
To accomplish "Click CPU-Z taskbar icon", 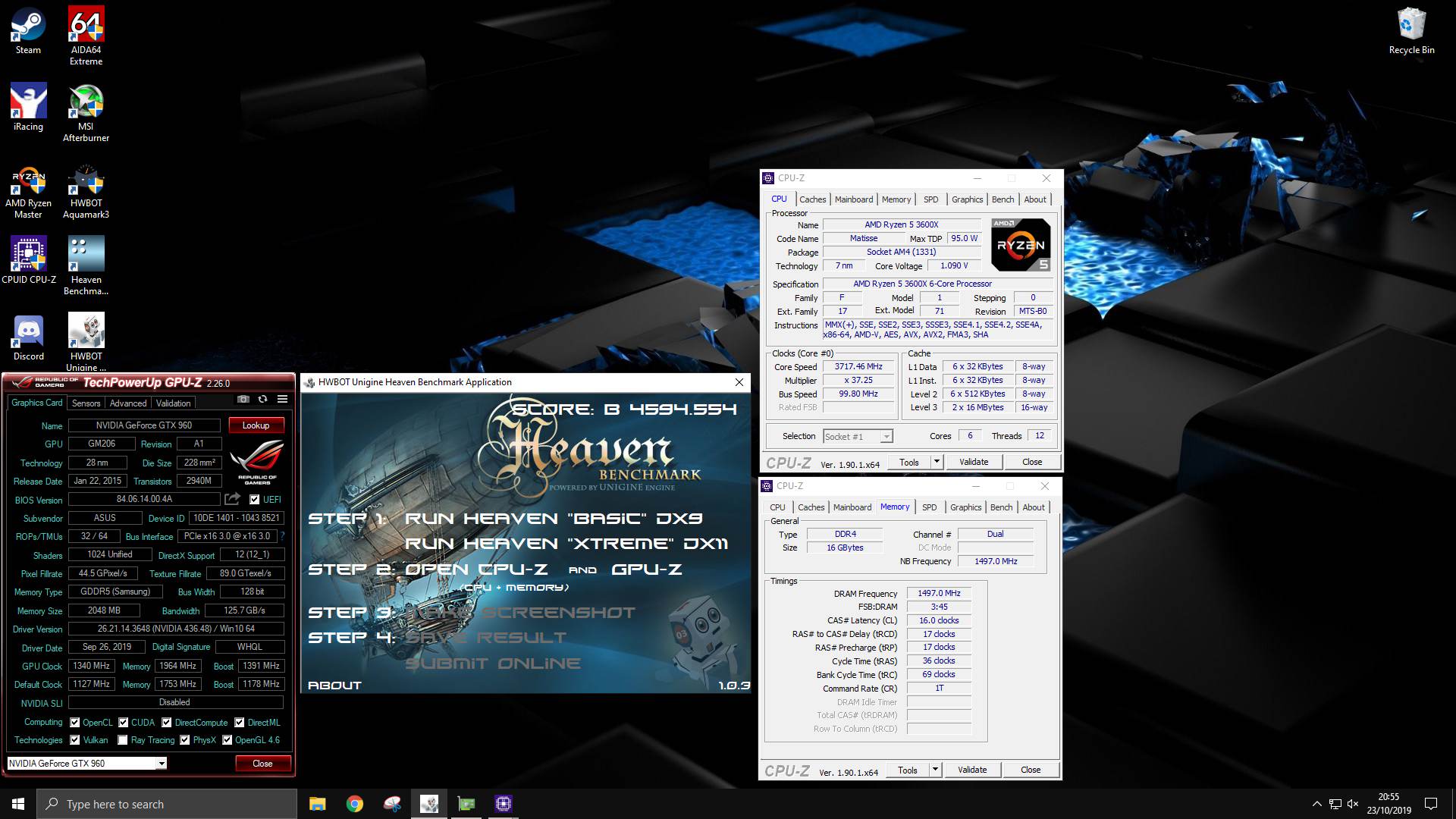I will [504, 804].
